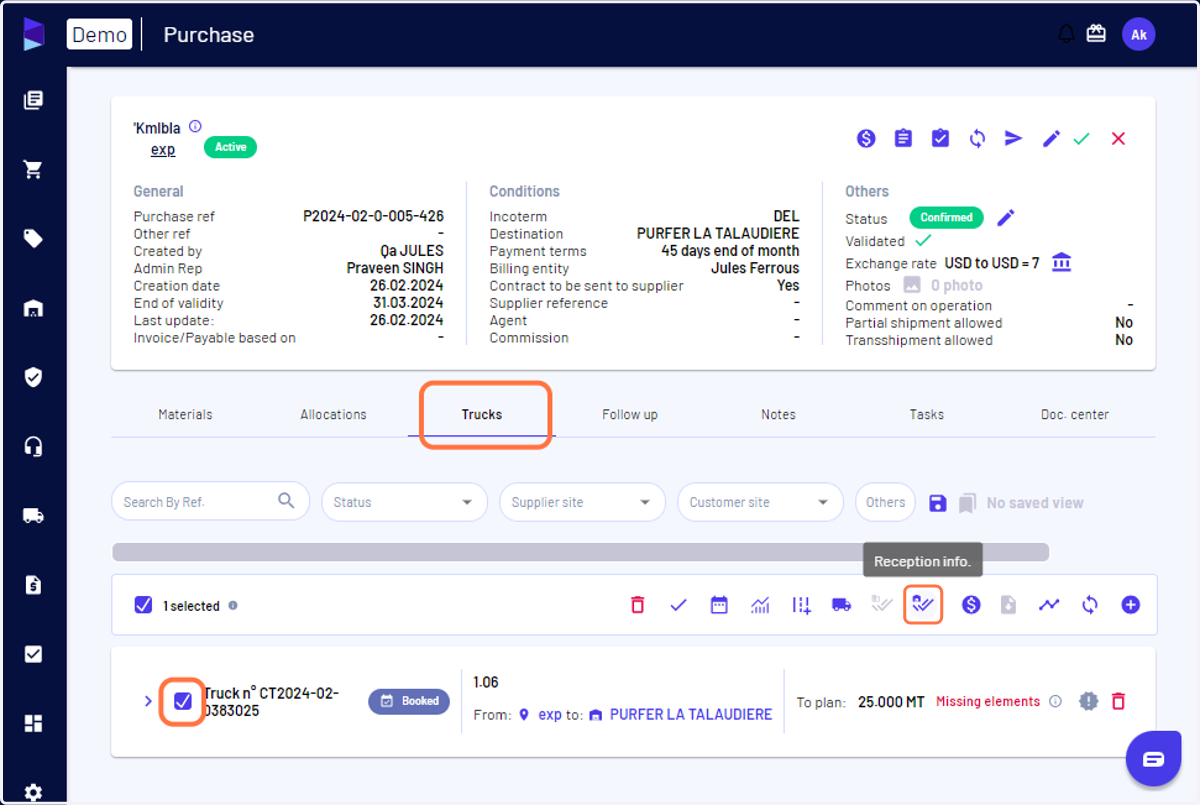Click the search magnifier icon
This screenshot has height=805, width=1200.
286,501
